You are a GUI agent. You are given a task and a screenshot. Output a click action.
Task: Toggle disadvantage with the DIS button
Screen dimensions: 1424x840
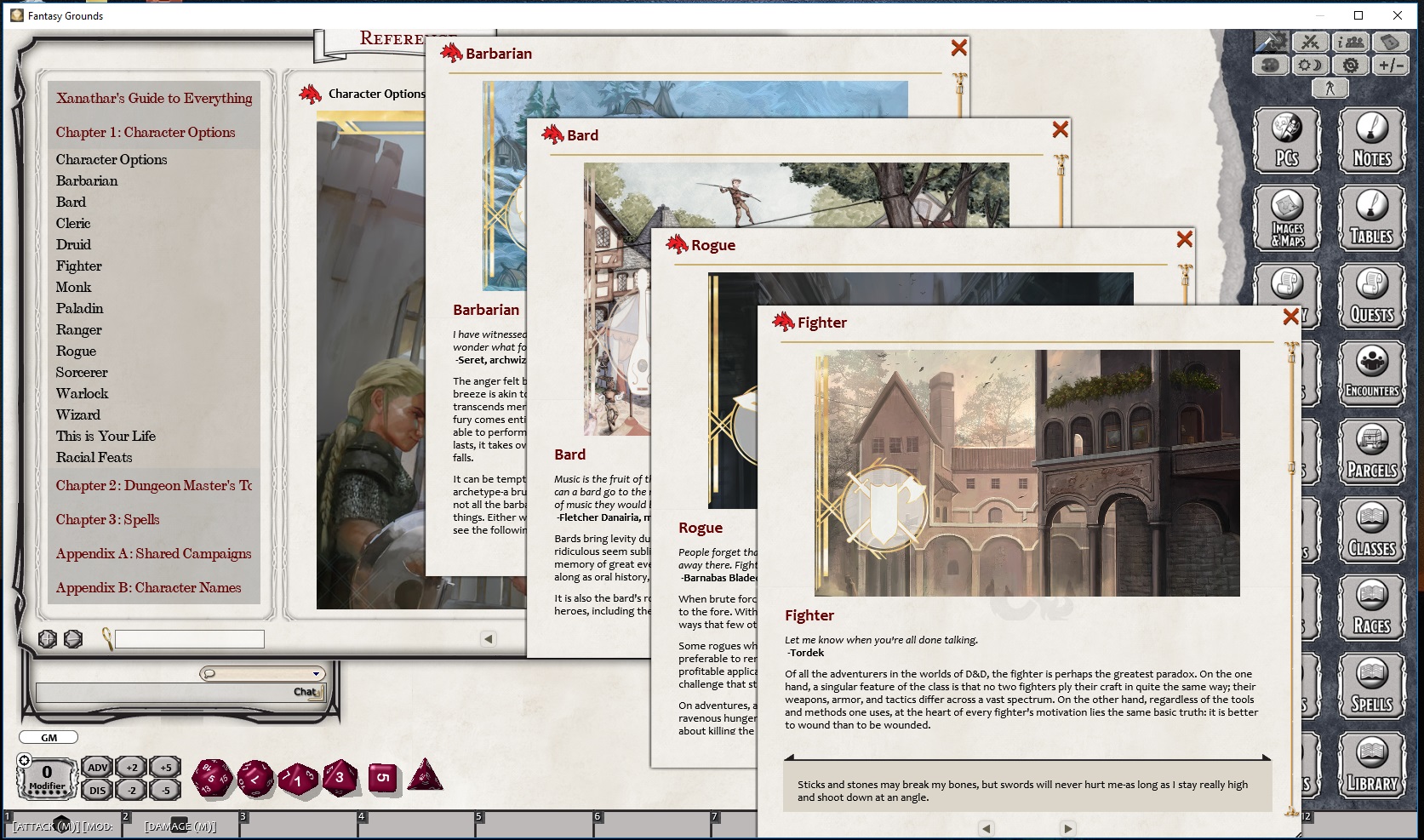coord(96,790)
